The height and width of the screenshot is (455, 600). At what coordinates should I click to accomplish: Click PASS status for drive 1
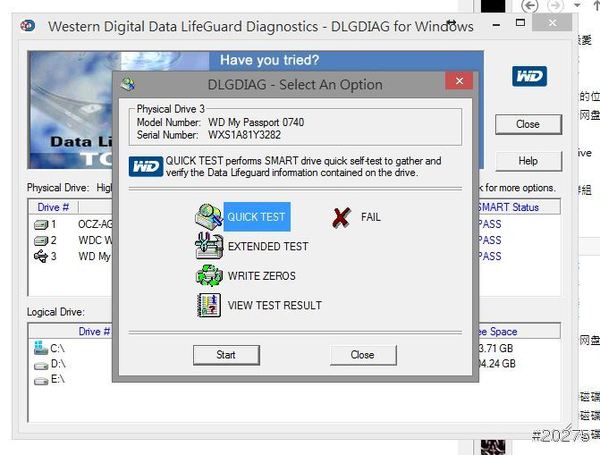point(490,224)
